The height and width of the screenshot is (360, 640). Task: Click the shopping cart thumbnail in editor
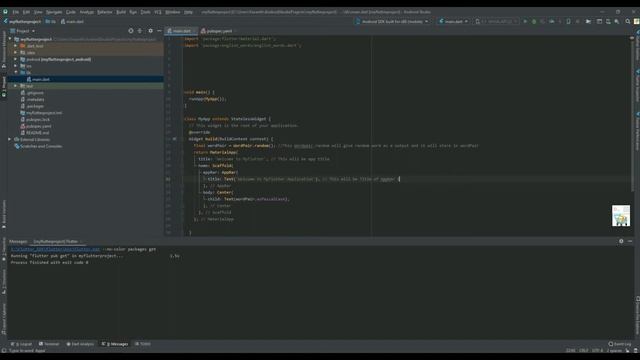click(621, 216)
